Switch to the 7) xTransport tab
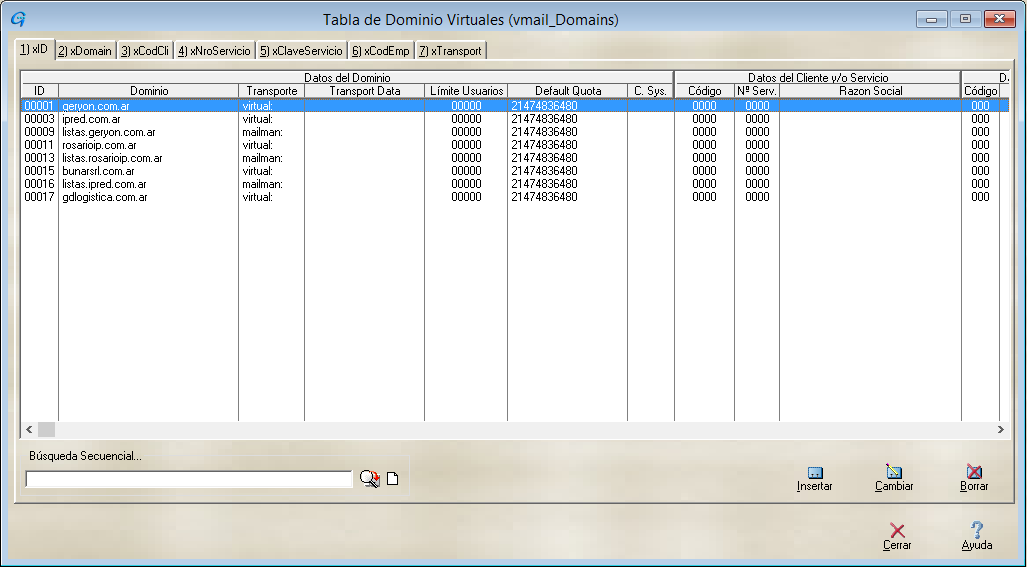This screenshot has width=1027, height=567. click(x=451, y=51)
